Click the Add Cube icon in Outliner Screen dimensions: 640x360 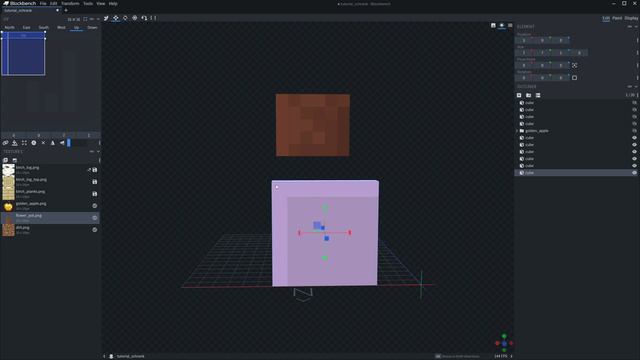coord(519,95)
